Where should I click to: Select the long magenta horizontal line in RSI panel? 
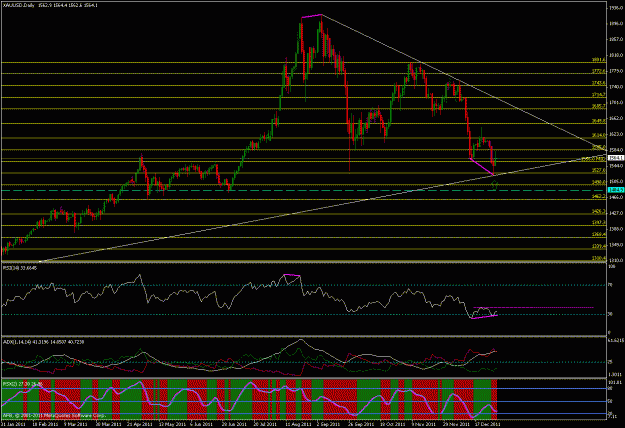point(533,307)
